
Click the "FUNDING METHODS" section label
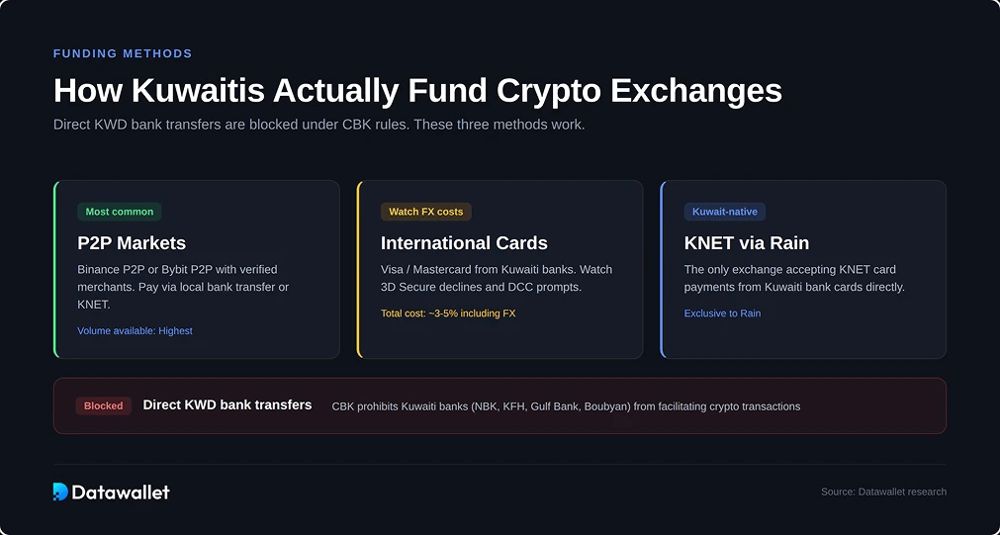point(122,54)
